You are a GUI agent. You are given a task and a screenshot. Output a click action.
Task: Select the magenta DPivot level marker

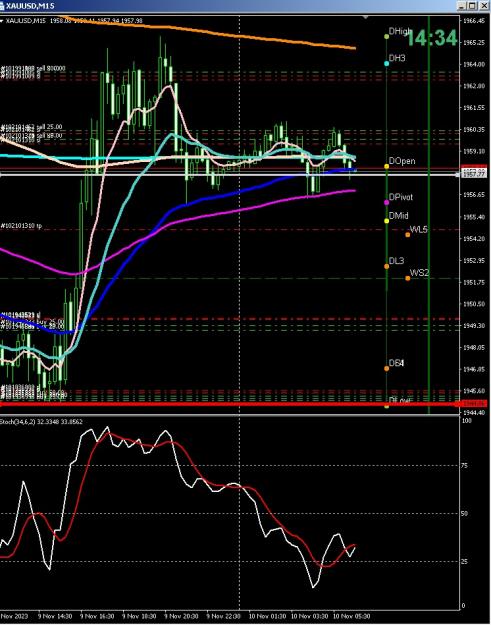click(386, 202)
